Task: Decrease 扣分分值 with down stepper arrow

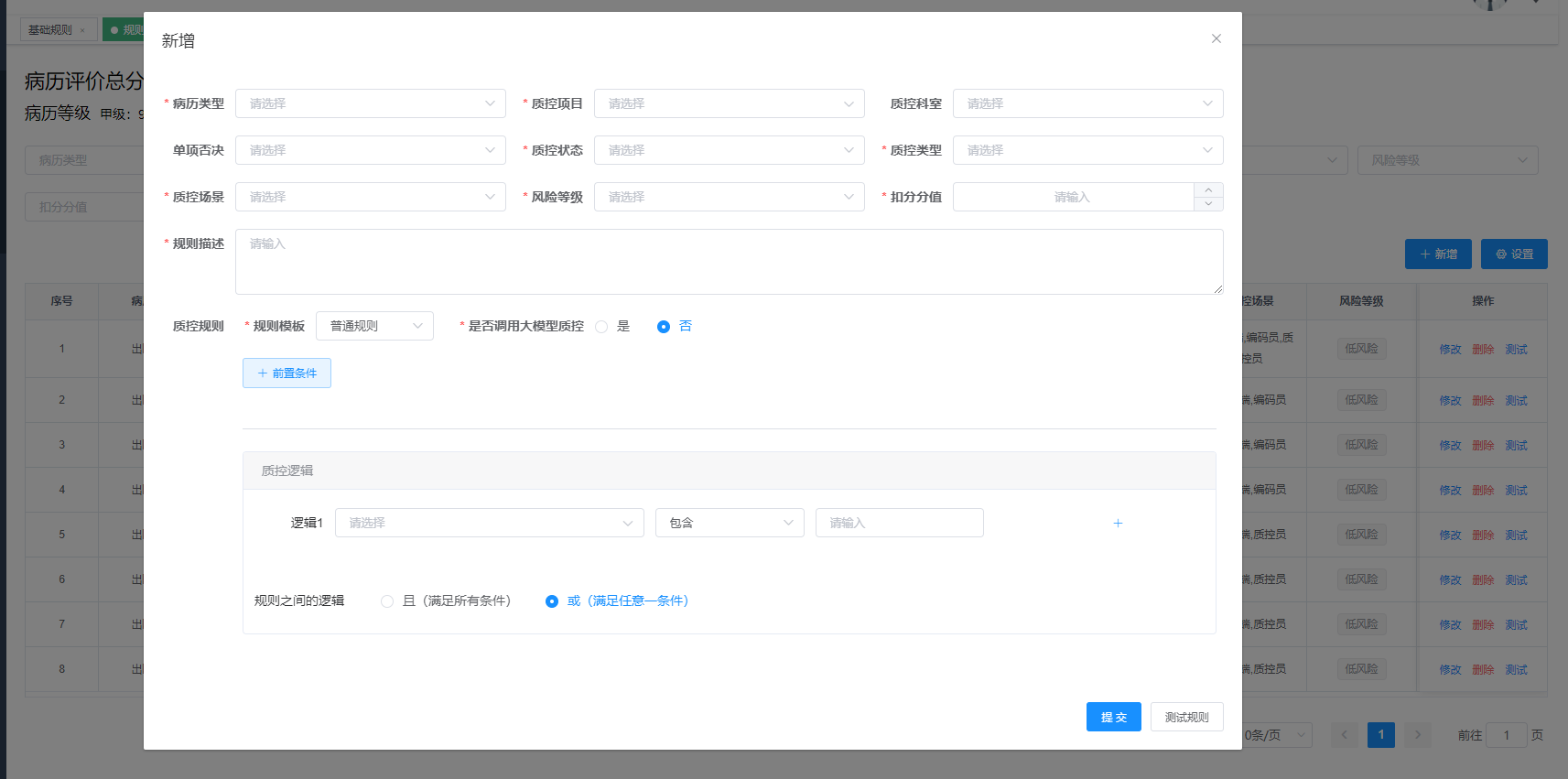Action: pos(1208,204)
